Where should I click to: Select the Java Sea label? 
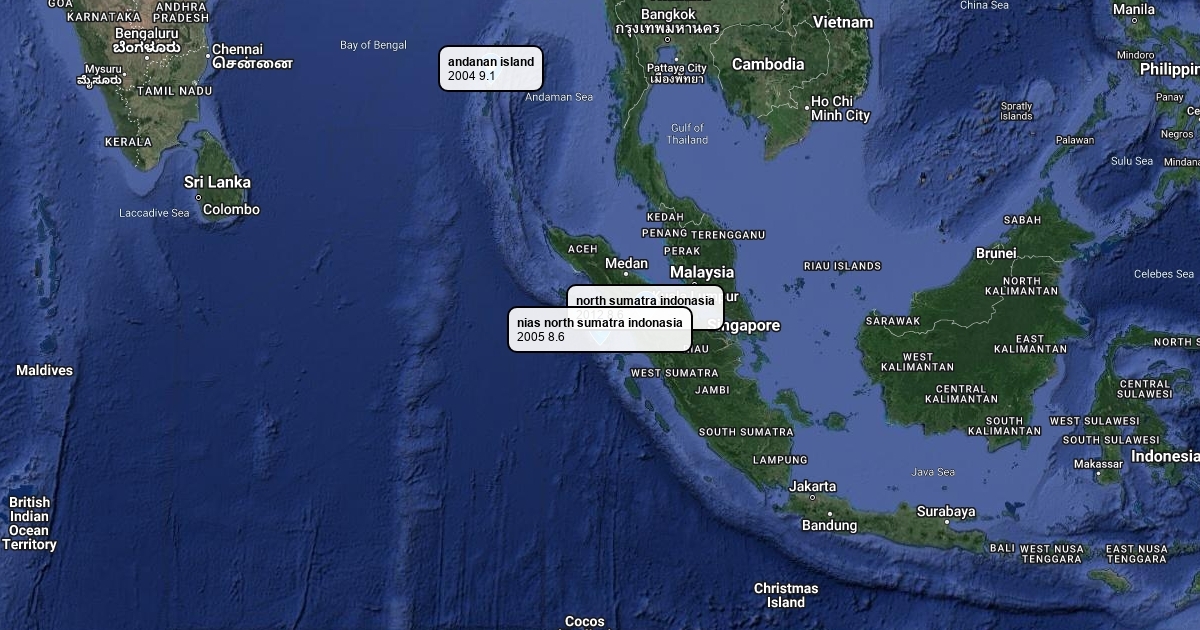click(933, 472)
